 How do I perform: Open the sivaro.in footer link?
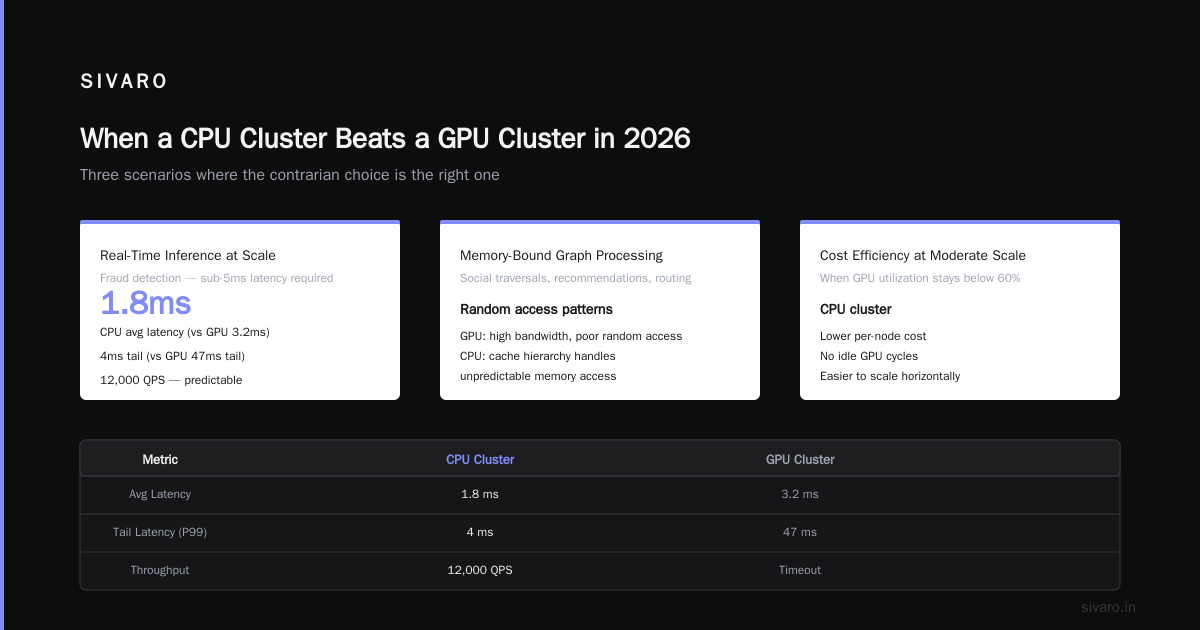[1109, 607]
